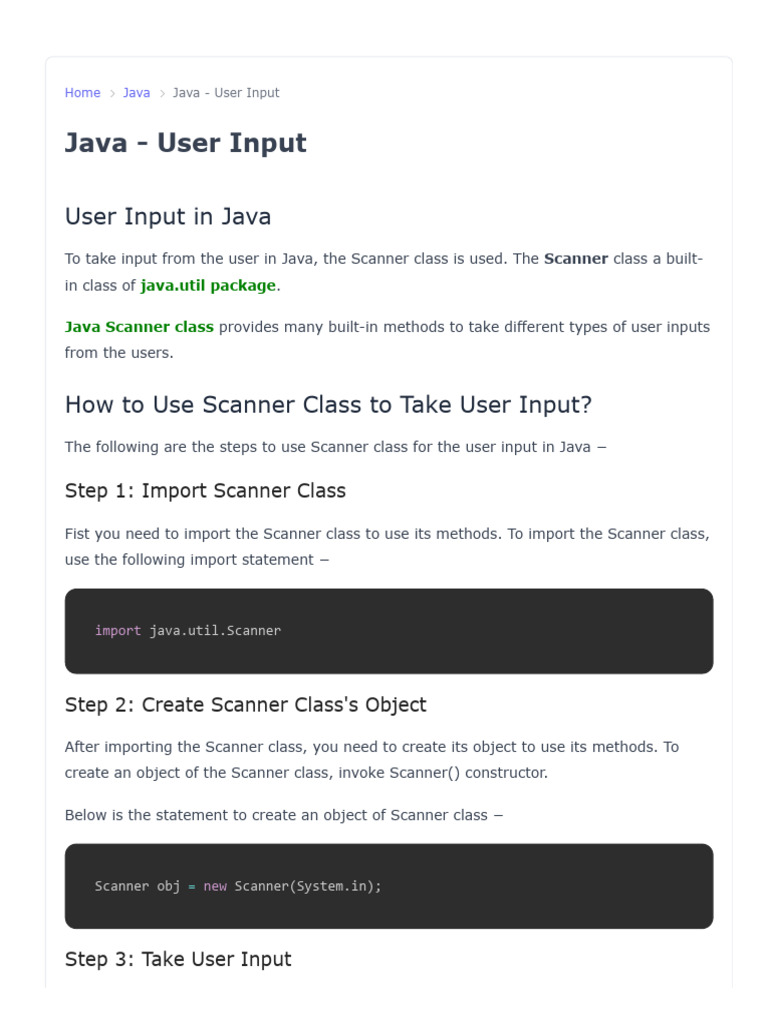Click the 'Step 1: Import Scanner Class' heading

click(x=205, y=490)
